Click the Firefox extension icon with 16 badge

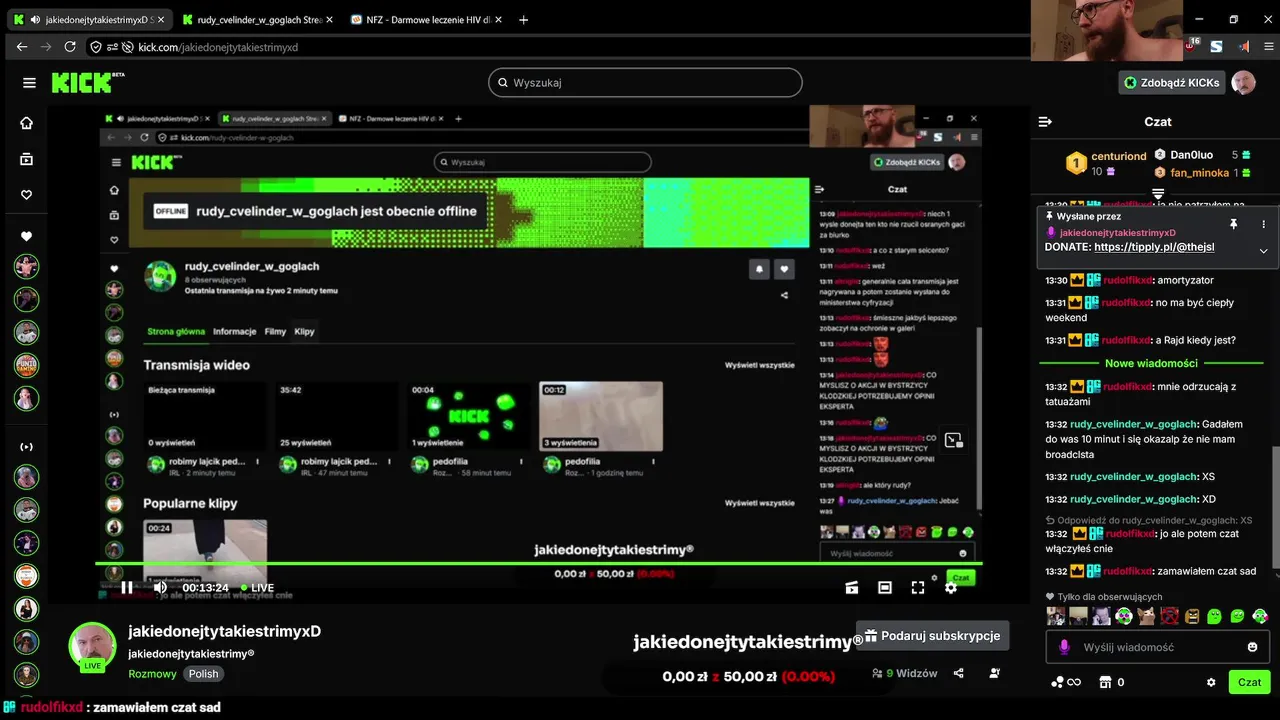click(x=1191, y=46)
